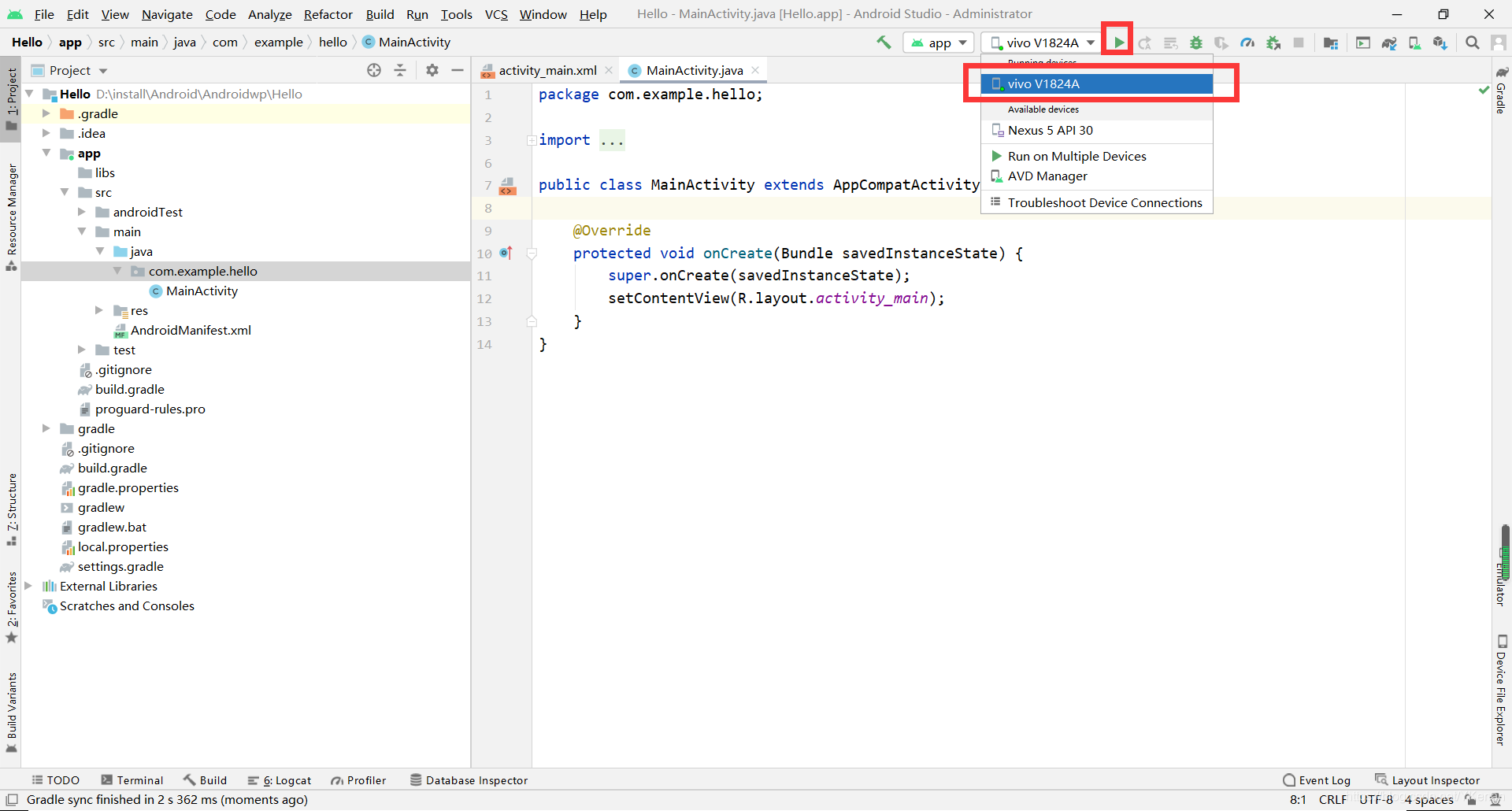Click the Debug app bug icon
Viewport: 1512px width, 811px height.
[x=1196, y=43]
